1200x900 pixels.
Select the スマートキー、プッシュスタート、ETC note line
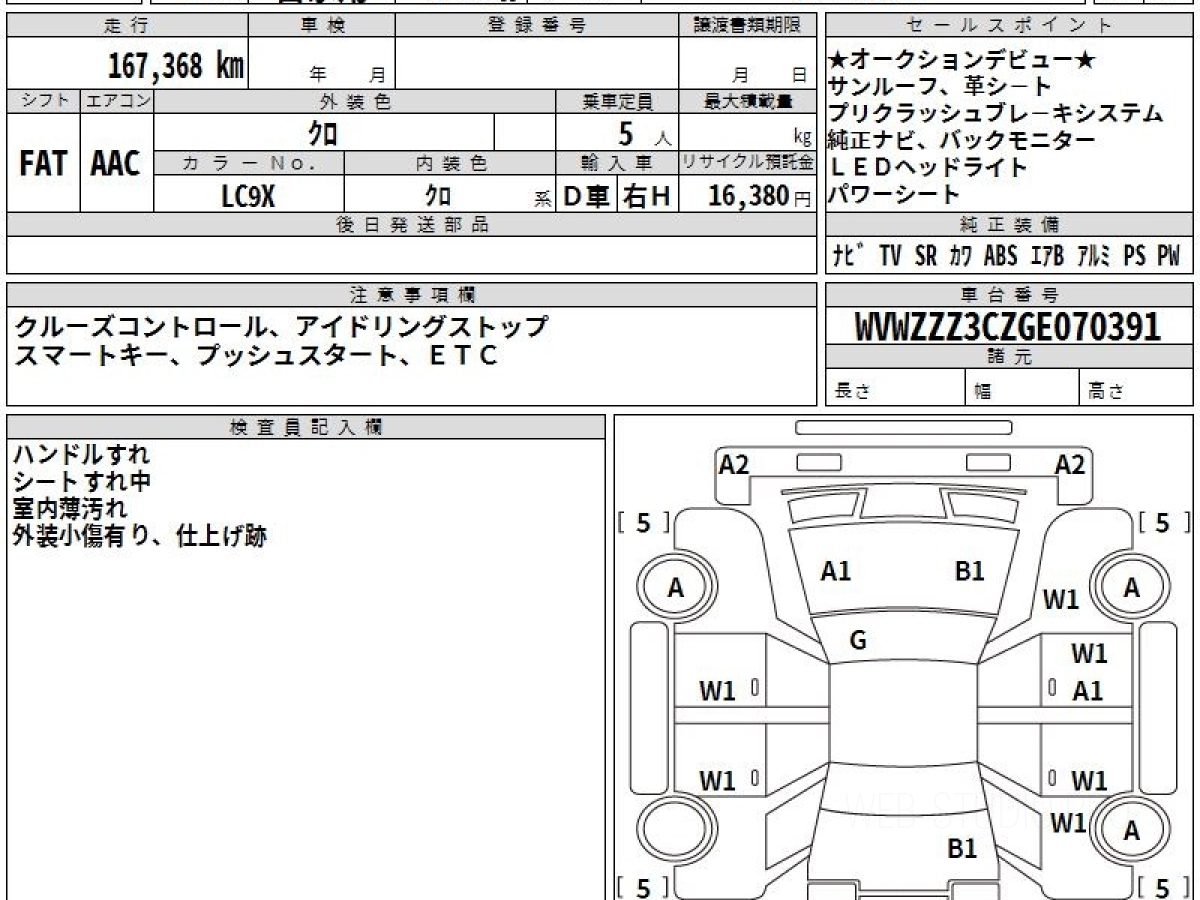click(x=256, y=354)
